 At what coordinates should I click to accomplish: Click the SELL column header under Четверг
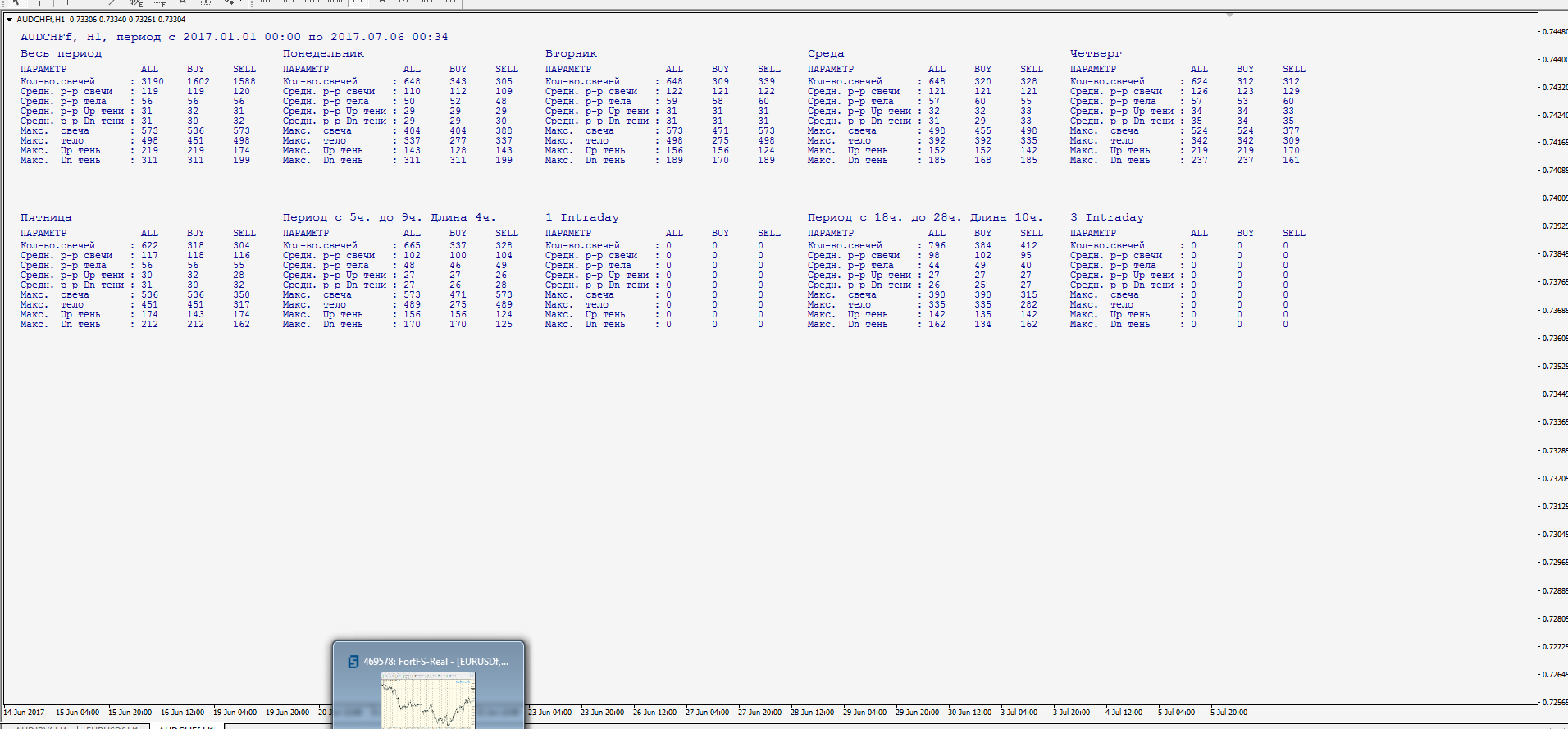(1294, 69)
